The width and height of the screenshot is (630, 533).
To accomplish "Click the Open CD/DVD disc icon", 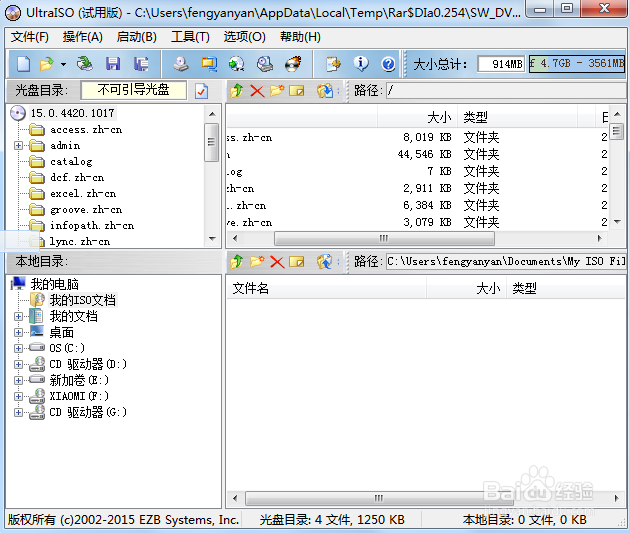I will point(85,64).
